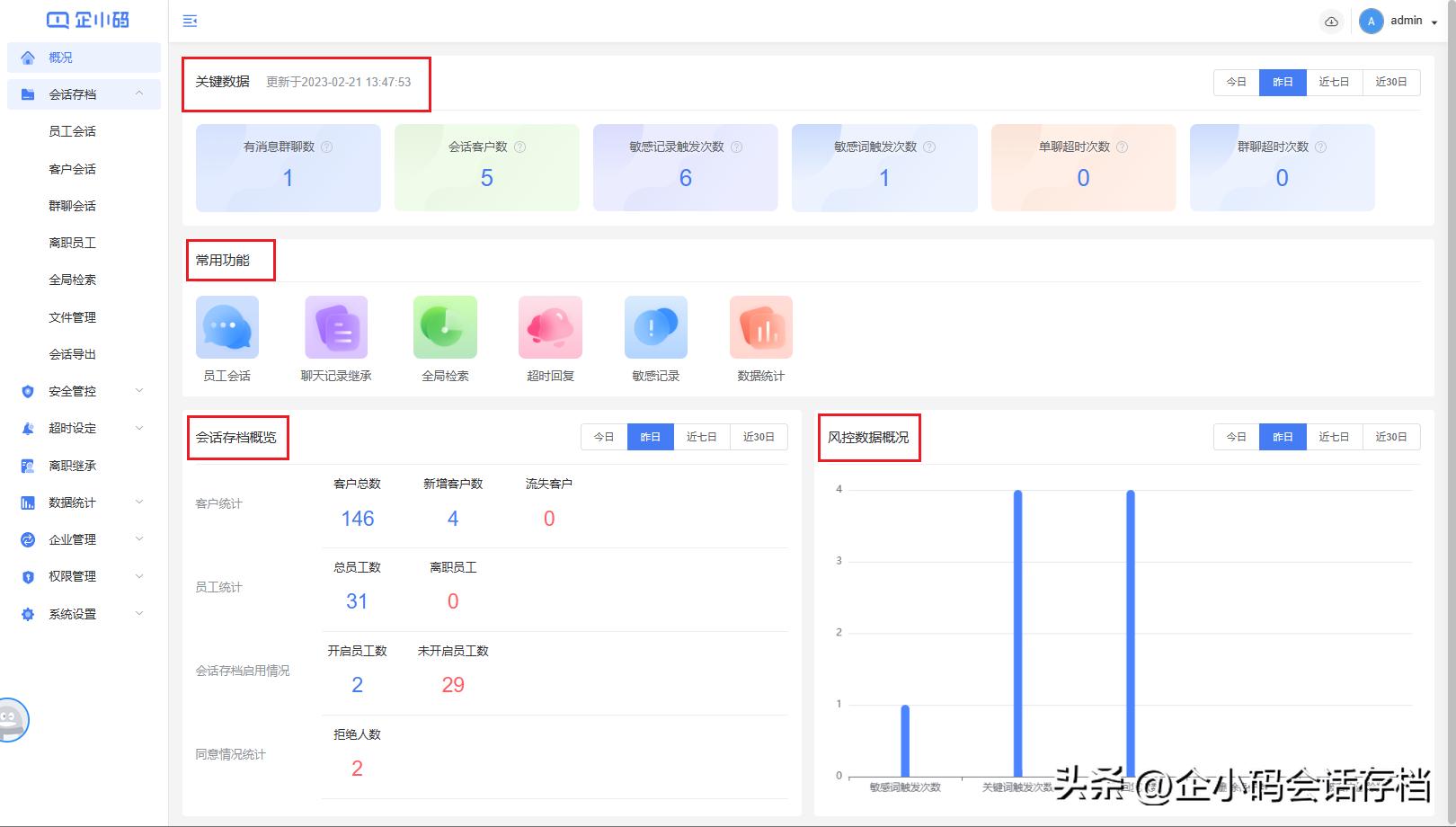Launch 全局检索 from the common functions

[x=444, y=326]
